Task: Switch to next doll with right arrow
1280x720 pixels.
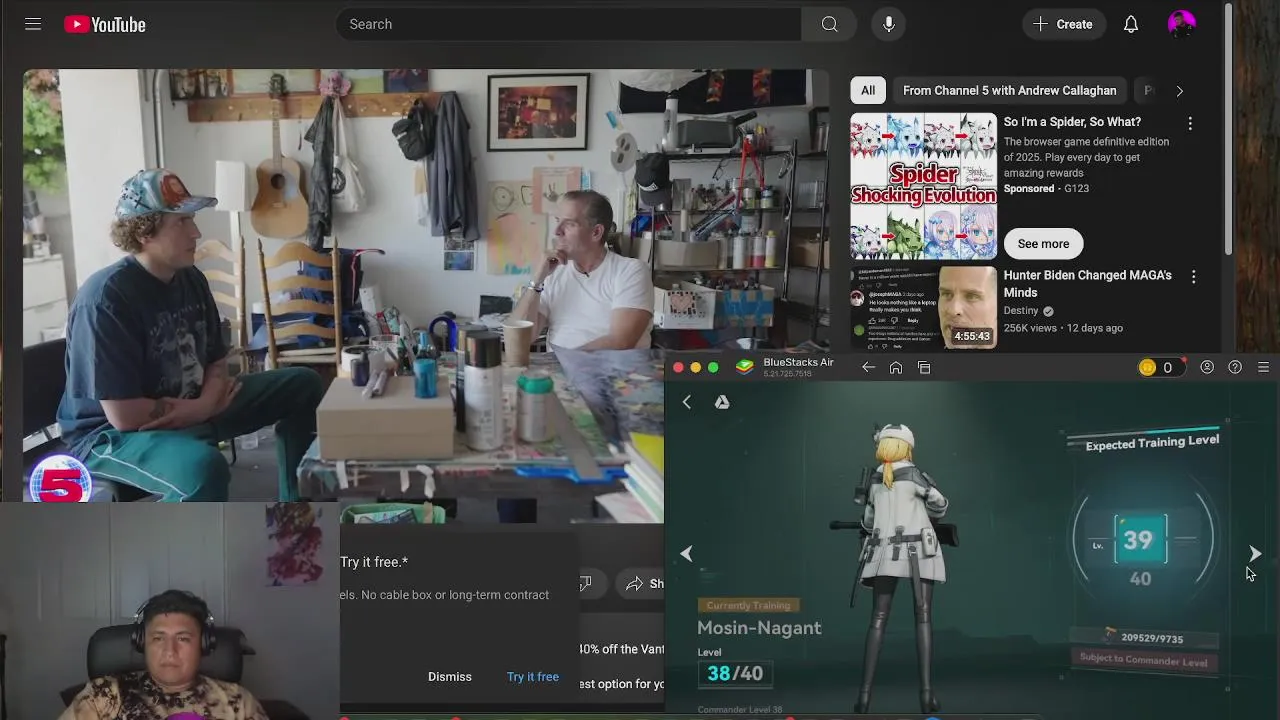Action: click(1255, 553)
